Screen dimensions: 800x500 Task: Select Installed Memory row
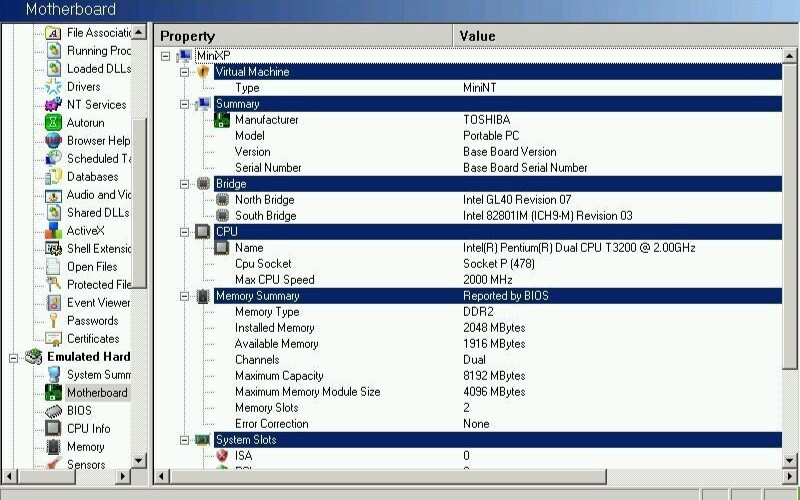[497, 328]
